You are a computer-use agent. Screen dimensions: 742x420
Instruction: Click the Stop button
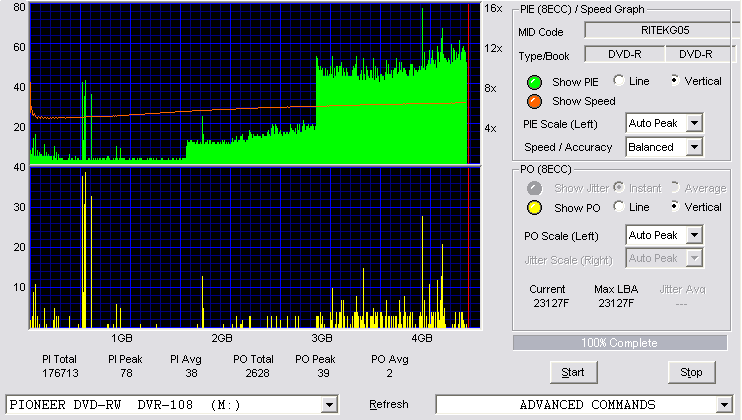691,373
